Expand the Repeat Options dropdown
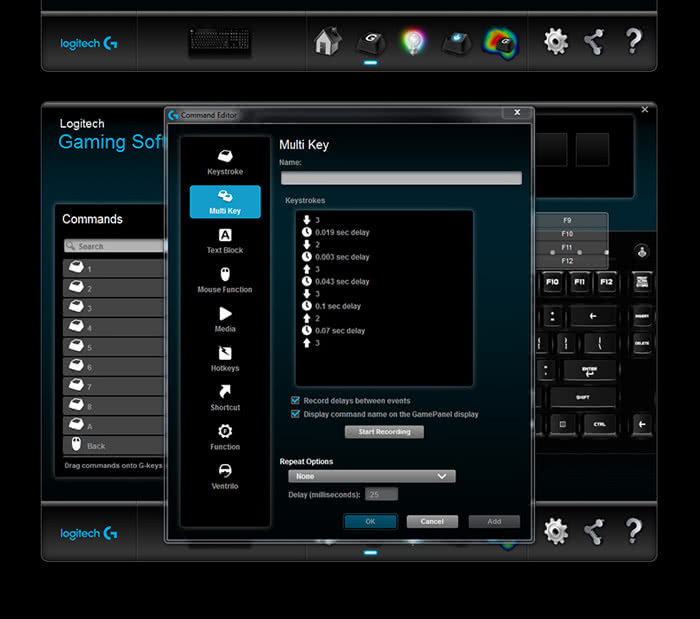Image resolution: width=700 pixels, height=619 pixels. tap(368, 477)
